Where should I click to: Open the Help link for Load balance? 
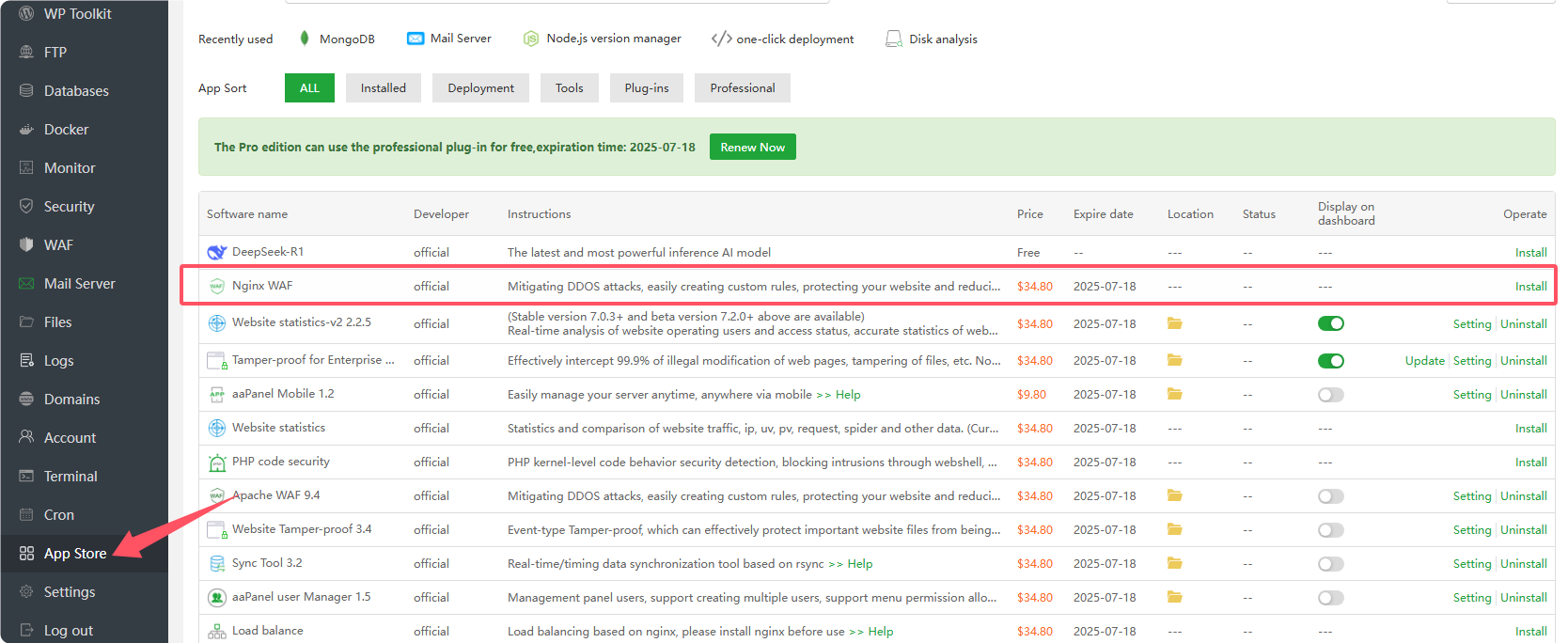[881, 632]
